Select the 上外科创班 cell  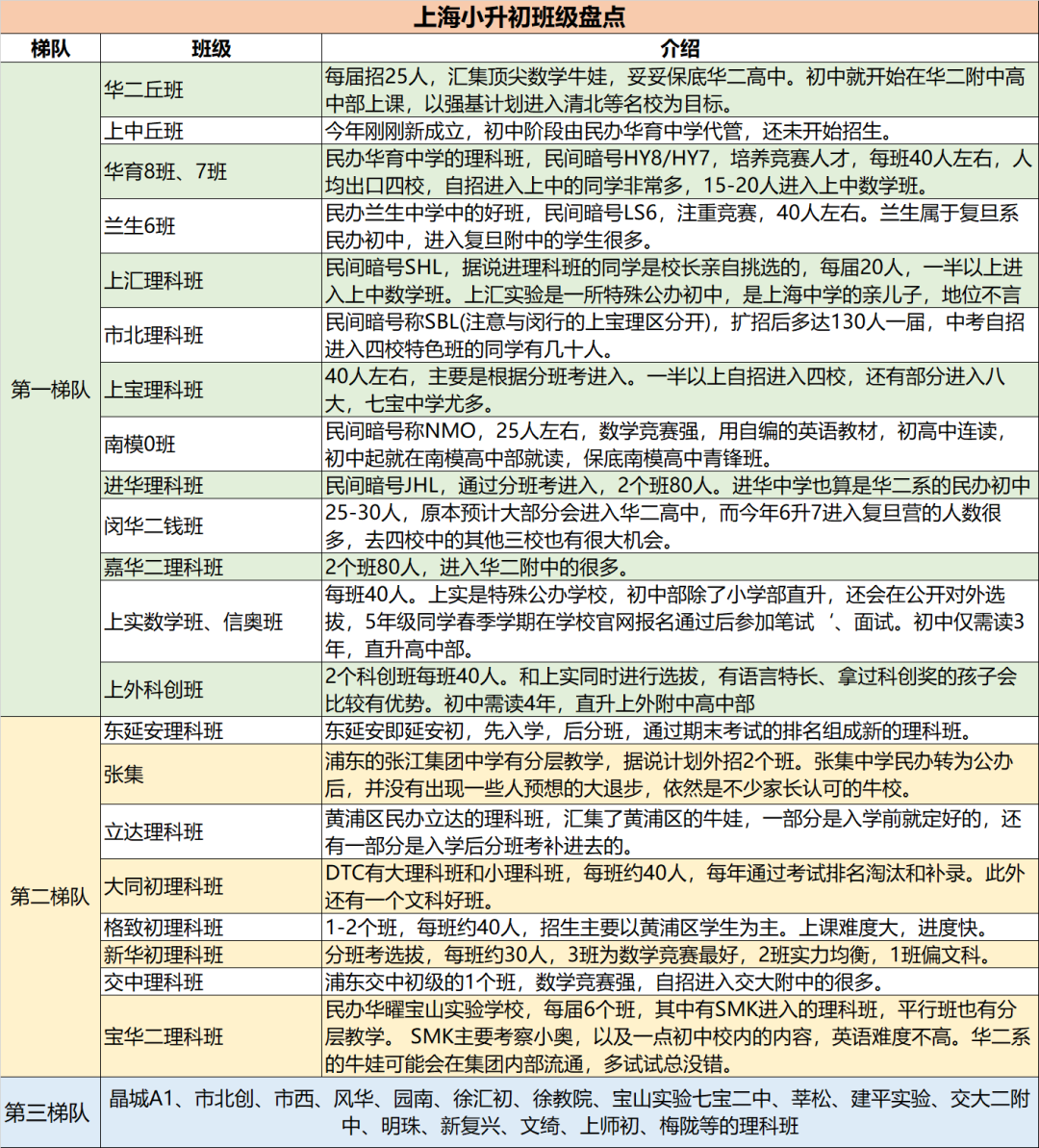coord(211,689)
